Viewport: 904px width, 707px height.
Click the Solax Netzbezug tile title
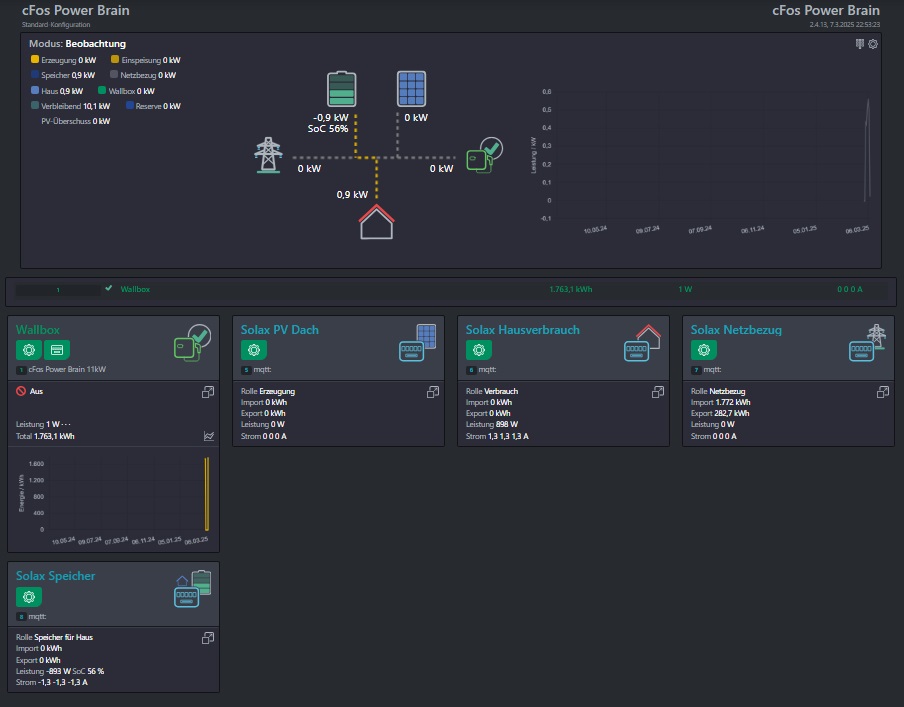(x=736, y=330)
